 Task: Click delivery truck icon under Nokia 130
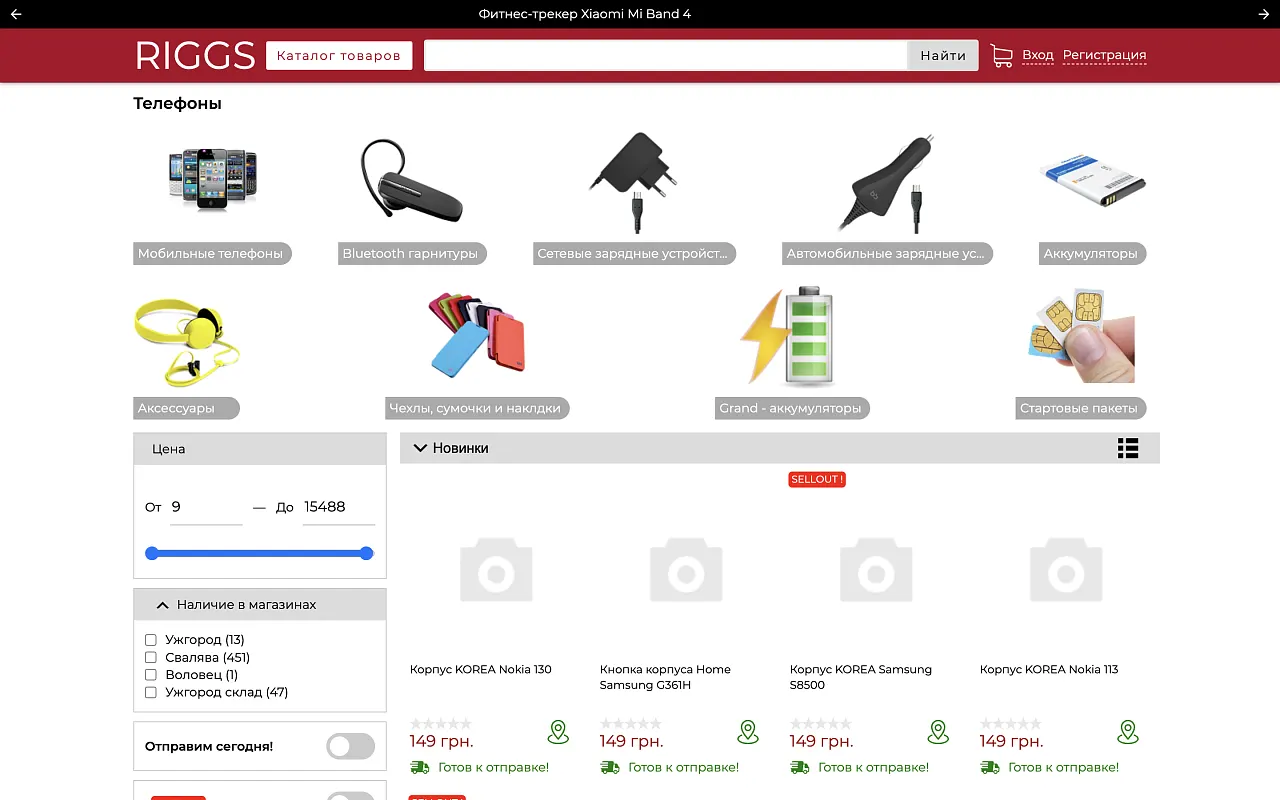pos(420,767)
